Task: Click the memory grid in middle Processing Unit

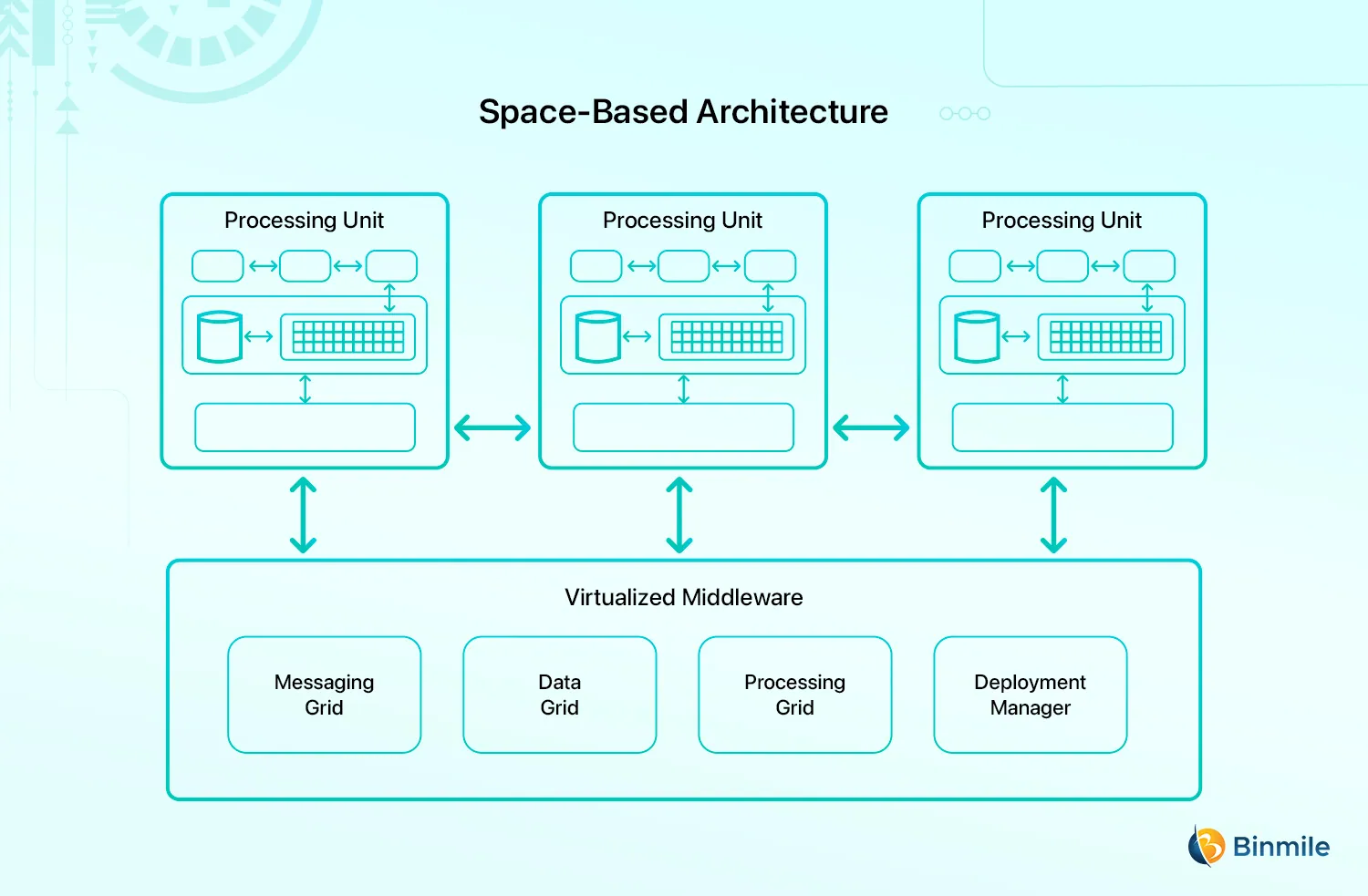Action: point(726,337)
